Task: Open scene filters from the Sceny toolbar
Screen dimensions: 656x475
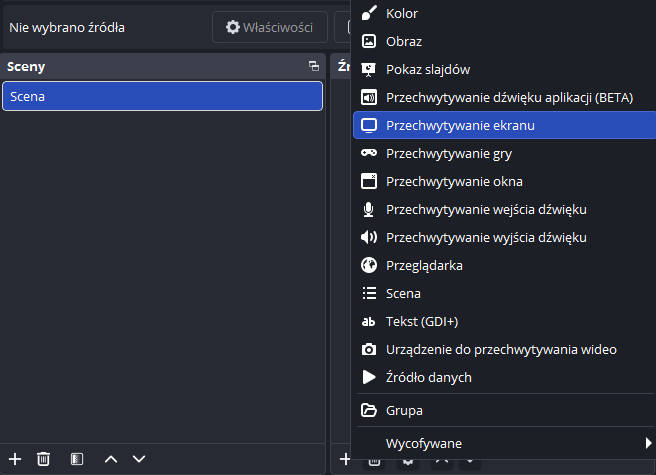Action: tap(77, 458)
